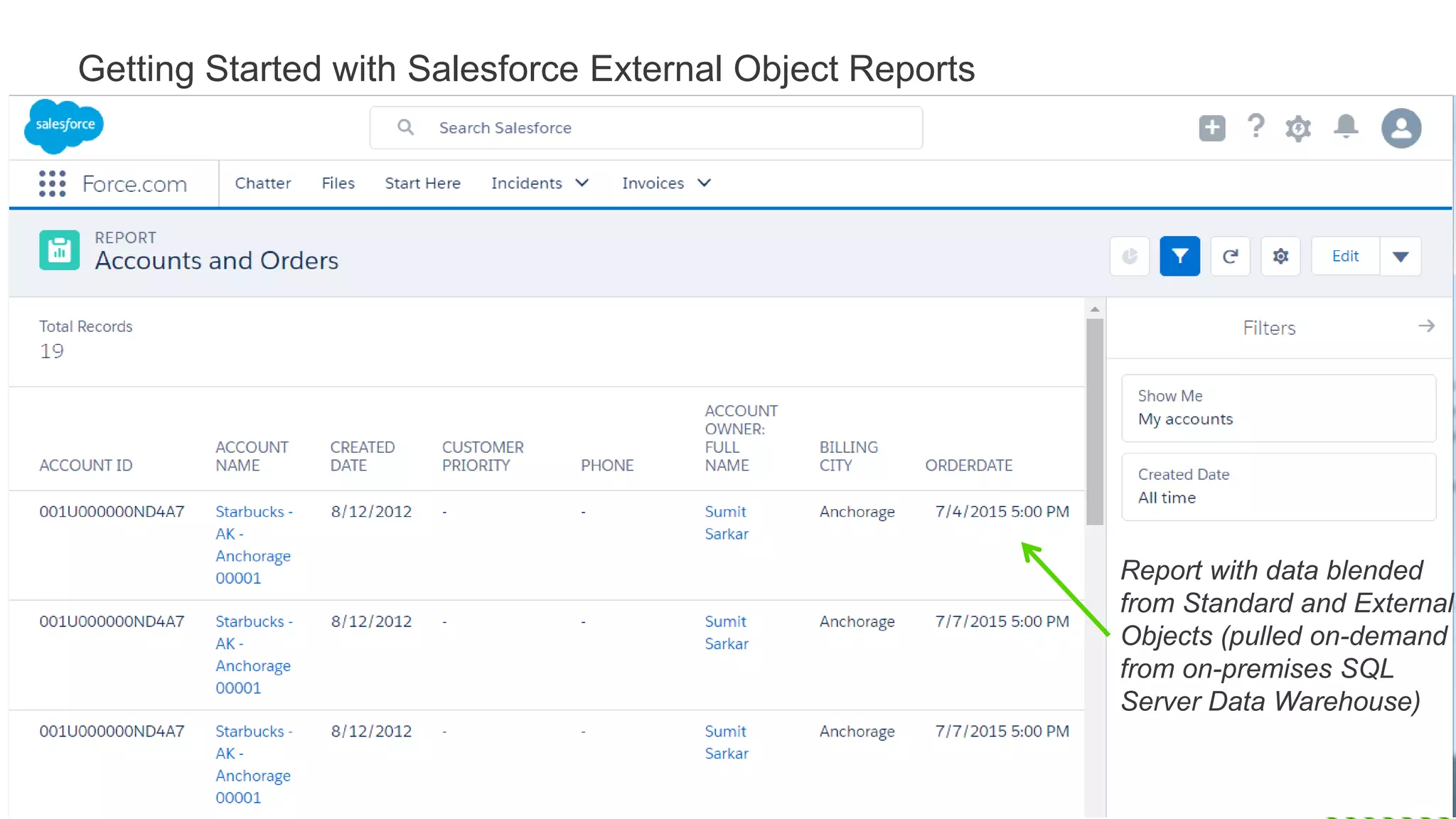Collapse Filters panel with the arrow
This screenshot has height=819, width=1456.
pyautogui.click(x=1426, y=326)
